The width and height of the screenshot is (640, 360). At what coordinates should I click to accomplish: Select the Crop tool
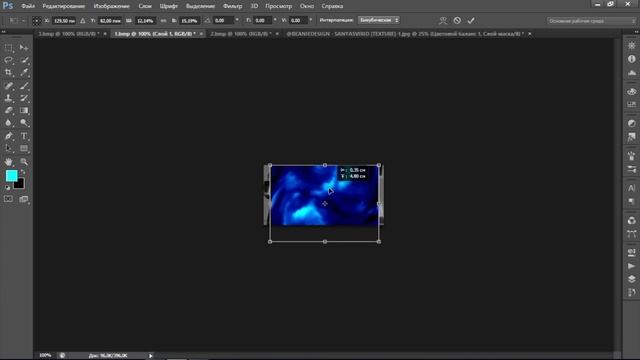click(x=9, y=72)
